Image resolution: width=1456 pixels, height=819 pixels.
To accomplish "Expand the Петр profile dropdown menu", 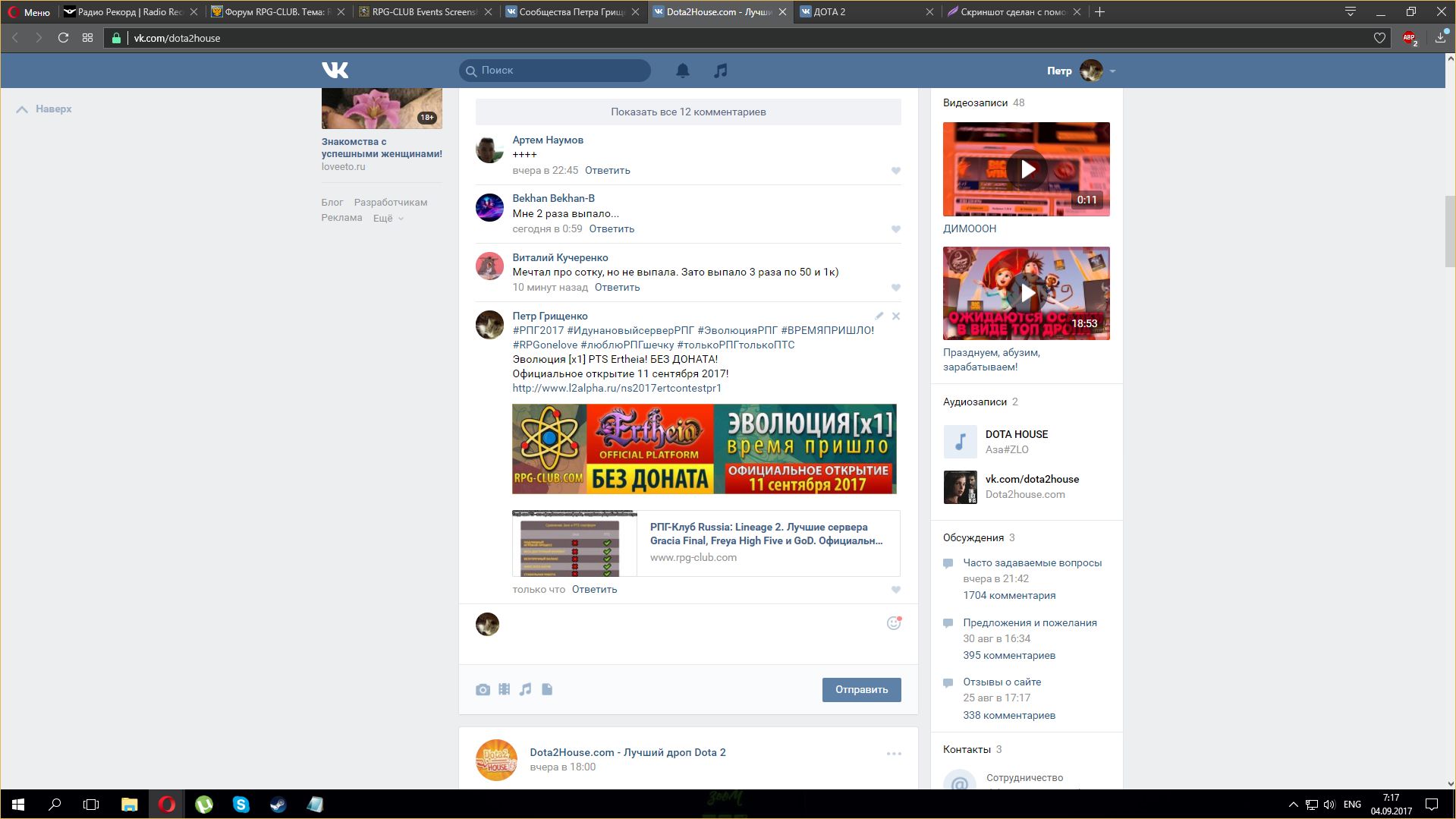I will tap(1112, 71).
